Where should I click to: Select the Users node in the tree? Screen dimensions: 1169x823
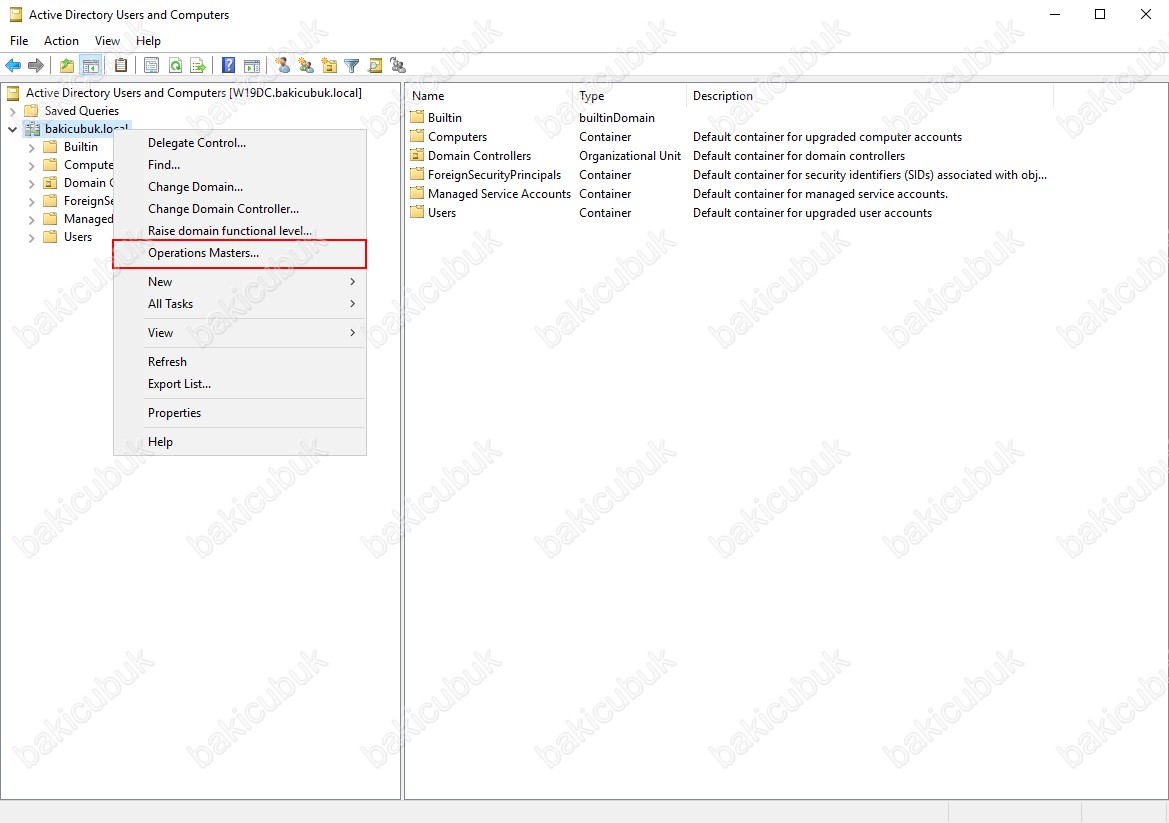pos(78,237)
